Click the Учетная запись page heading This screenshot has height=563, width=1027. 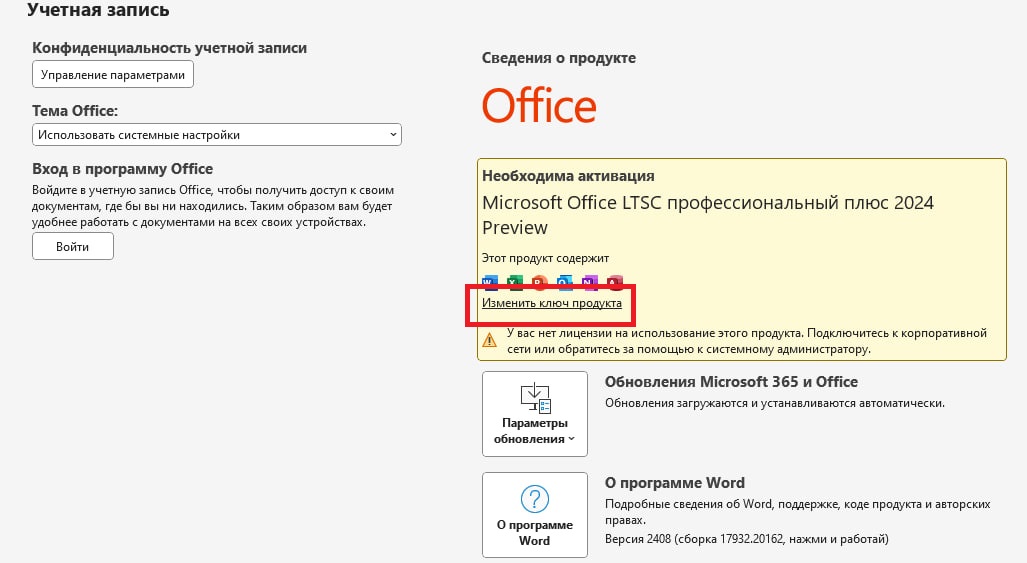pyautogui.click(x=98, y=10)
